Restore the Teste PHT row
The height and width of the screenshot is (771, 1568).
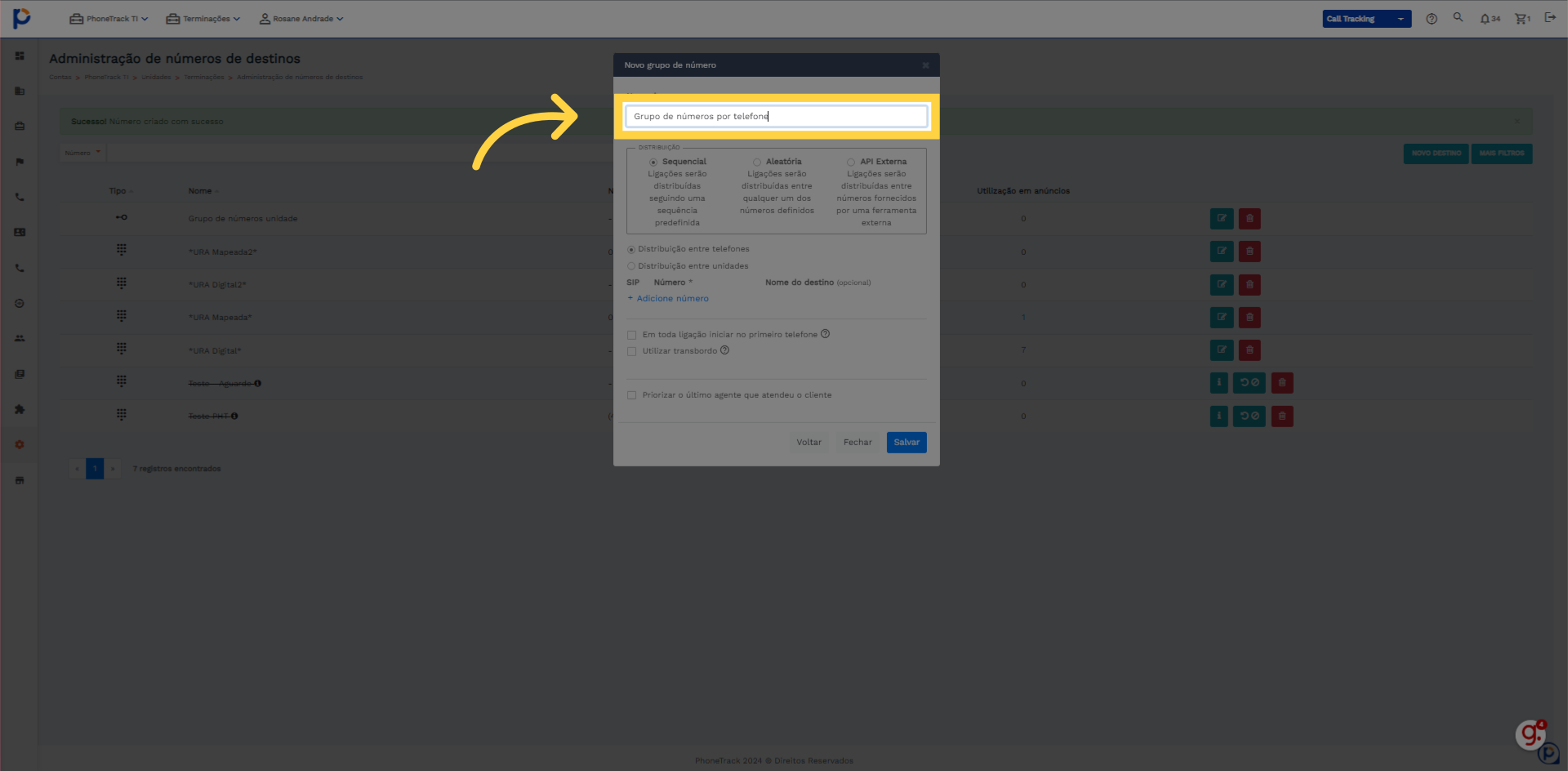coord(1249,417)
